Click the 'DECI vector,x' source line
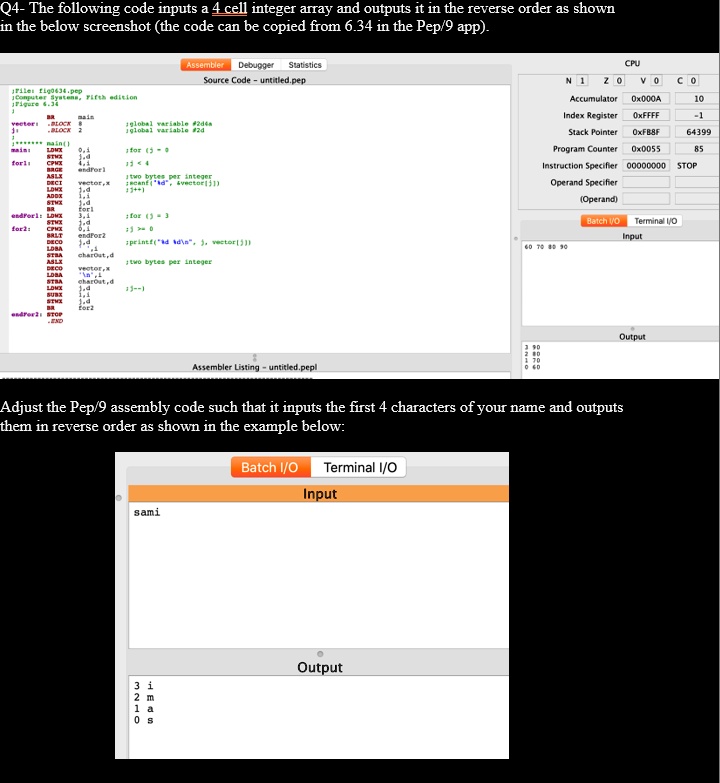The image size is (720, 783). (x=78, y=183)
